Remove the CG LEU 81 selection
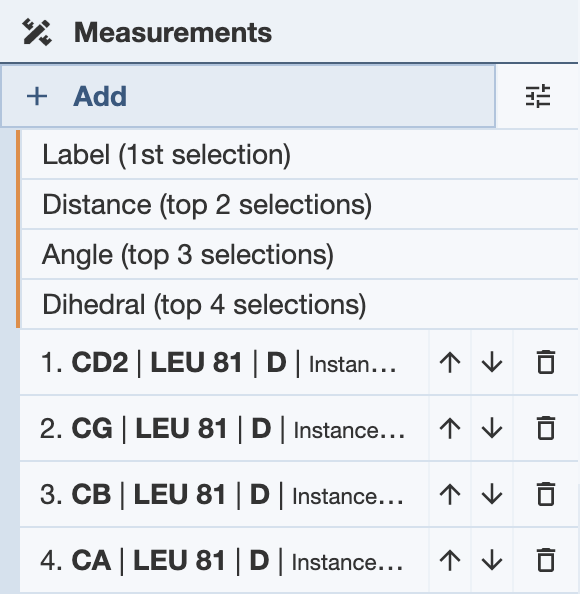The height and width of the screenshot is (594, 580). point(546,428)
